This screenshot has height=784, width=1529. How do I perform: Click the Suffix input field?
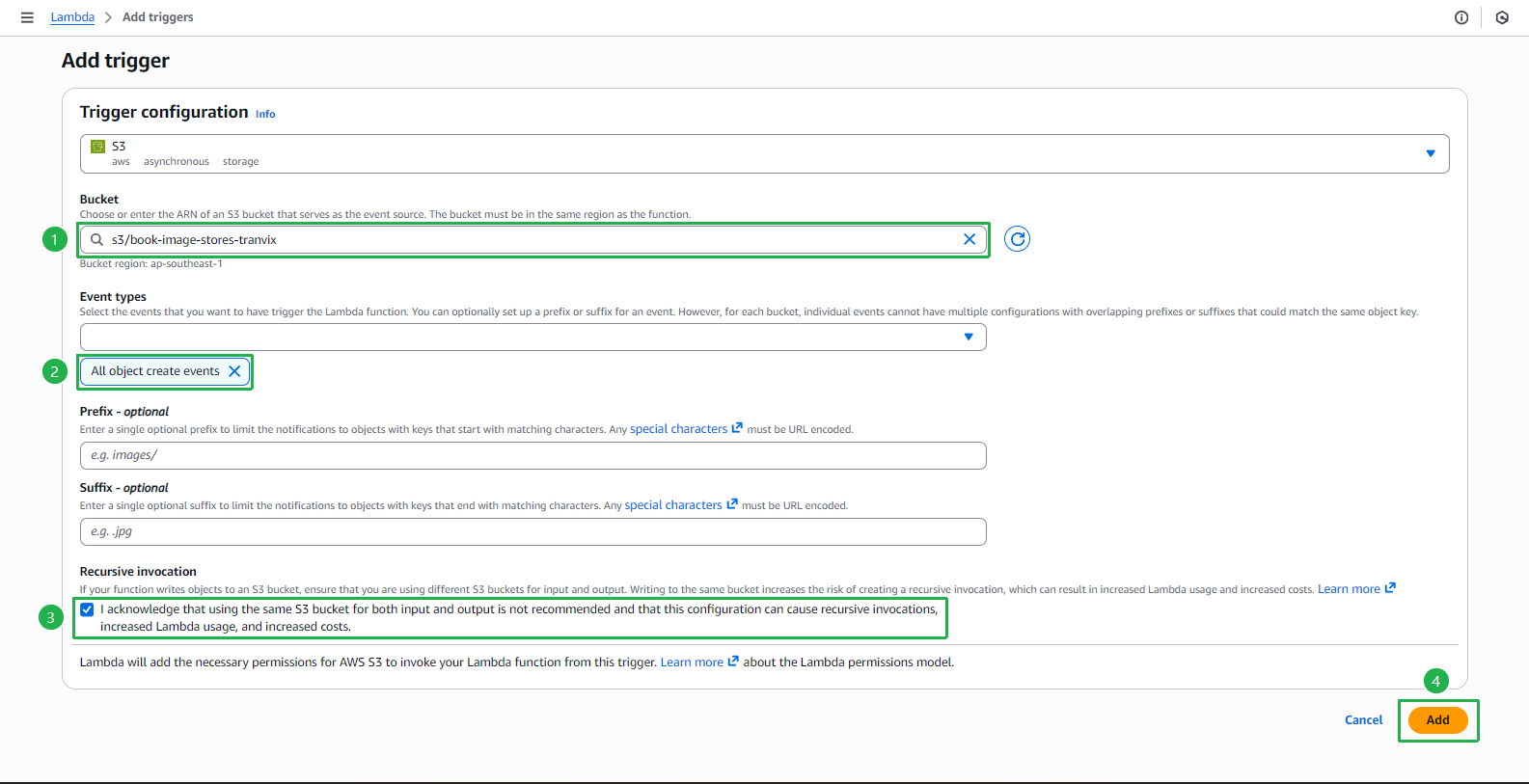(532, 531)
